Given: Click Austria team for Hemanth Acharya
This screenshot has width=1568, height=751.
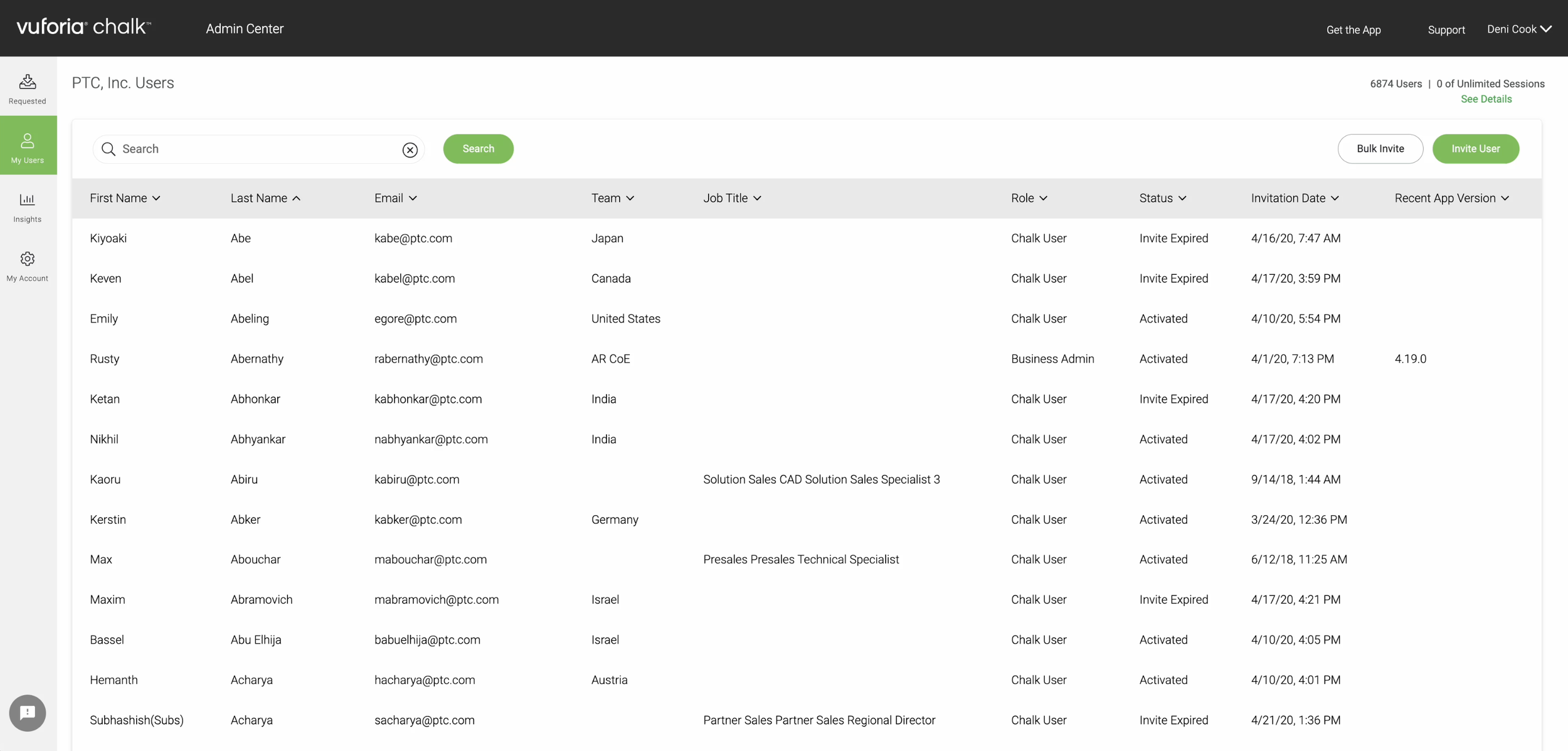Looking at the screenshot, I should coord(609,679).
